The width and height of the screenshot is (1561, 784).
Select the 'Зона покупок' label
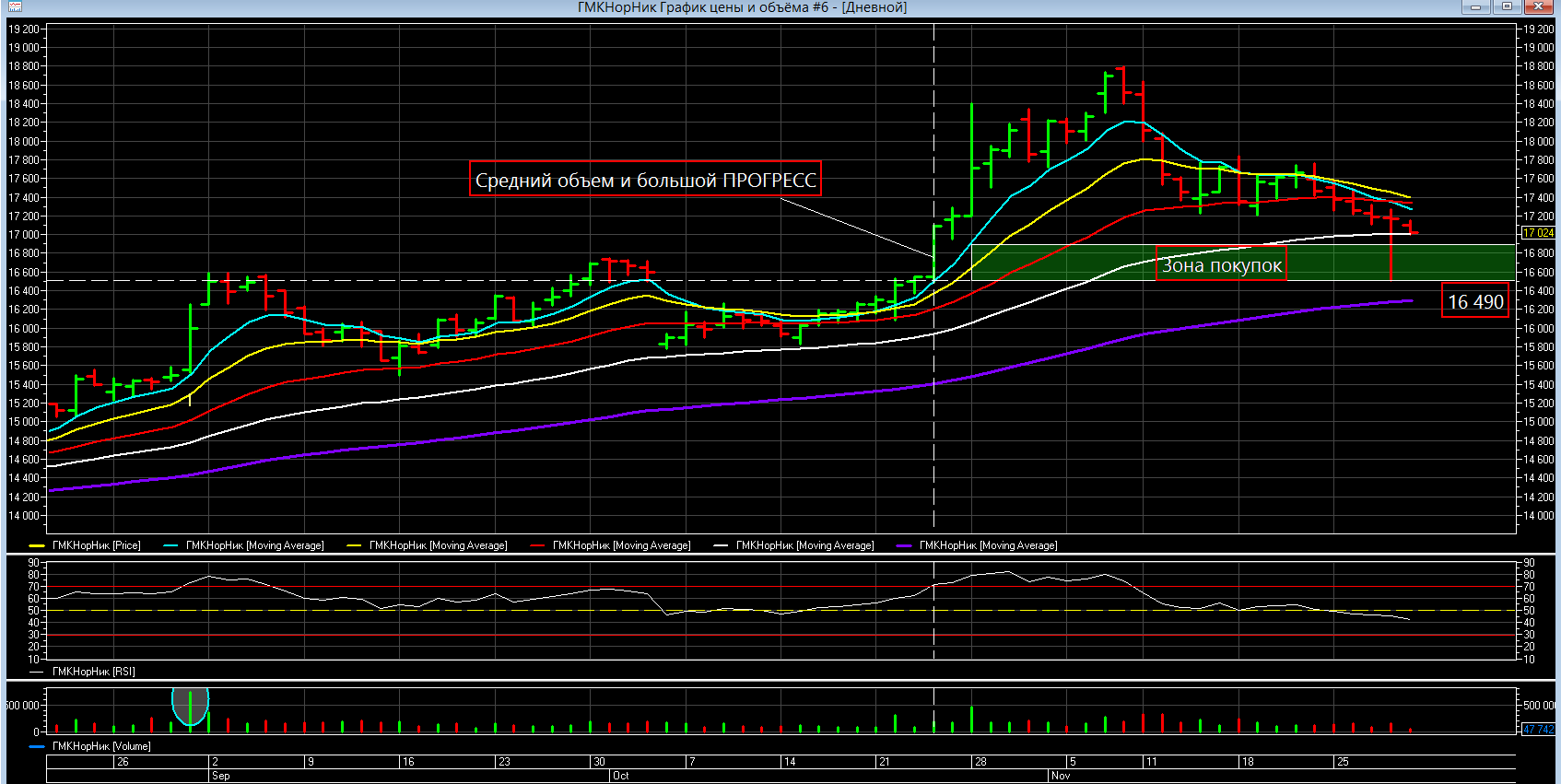1221,265
